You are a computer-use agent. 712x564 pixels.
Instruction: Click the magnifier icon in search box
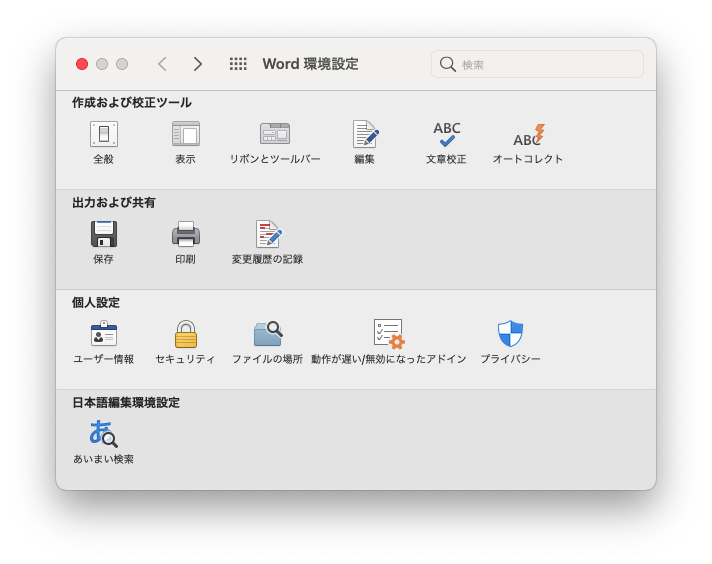point(448,64)
